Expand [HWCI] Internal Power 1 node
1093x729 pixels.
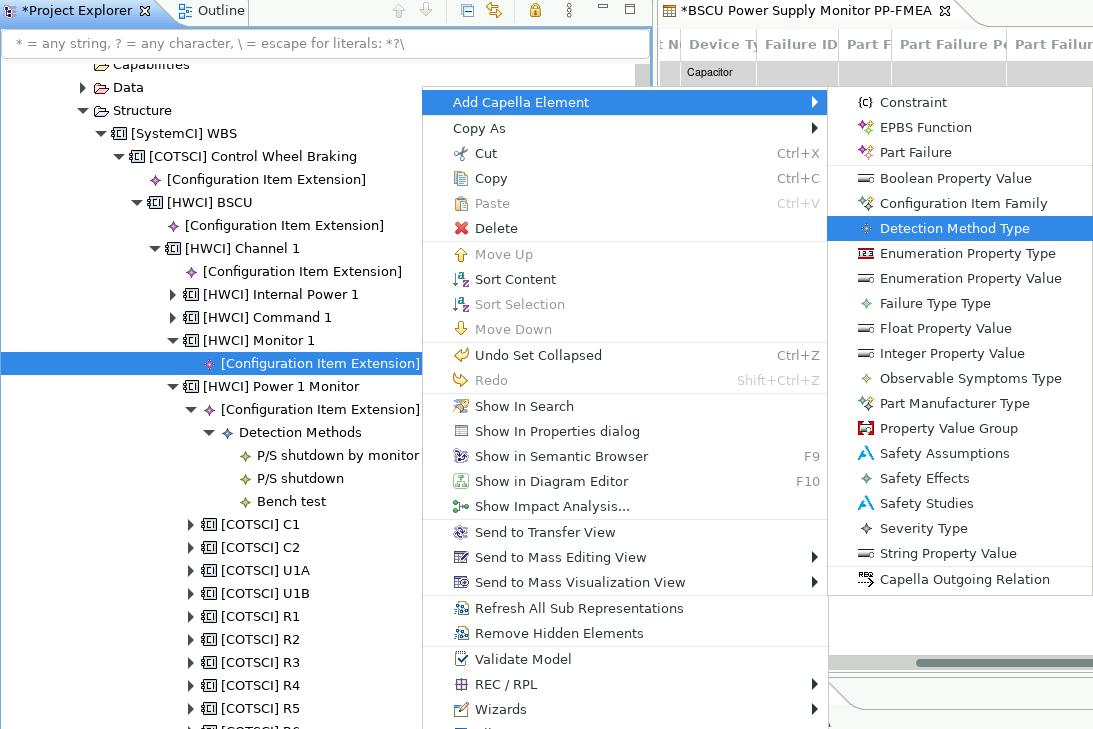[x=173, y=295]
